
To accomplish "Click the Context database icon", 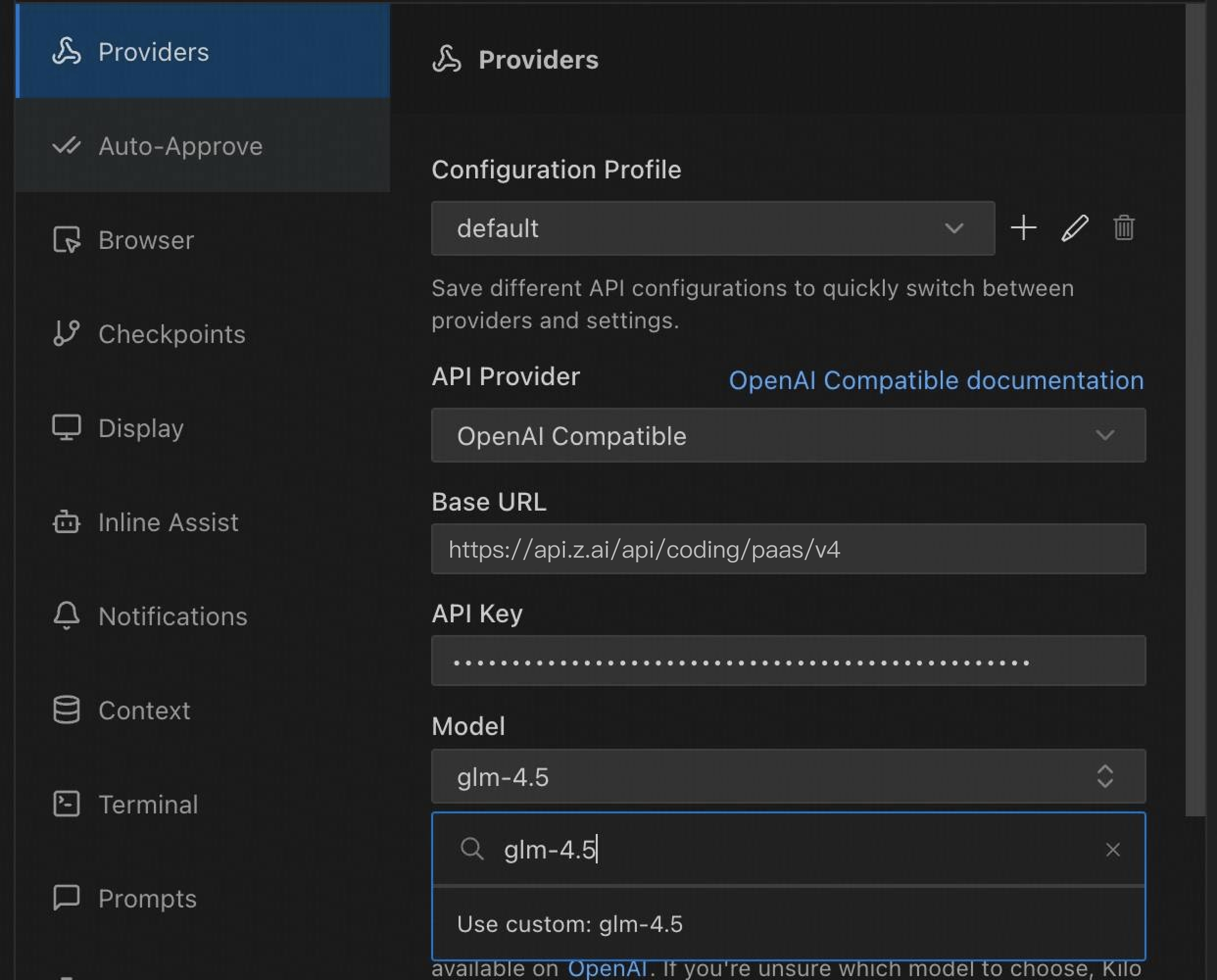I will coord(67,710).
